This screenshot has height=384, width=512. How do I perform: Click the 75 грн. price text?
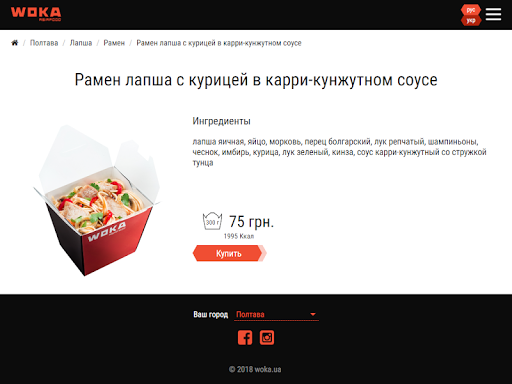[x=251, y=222]
